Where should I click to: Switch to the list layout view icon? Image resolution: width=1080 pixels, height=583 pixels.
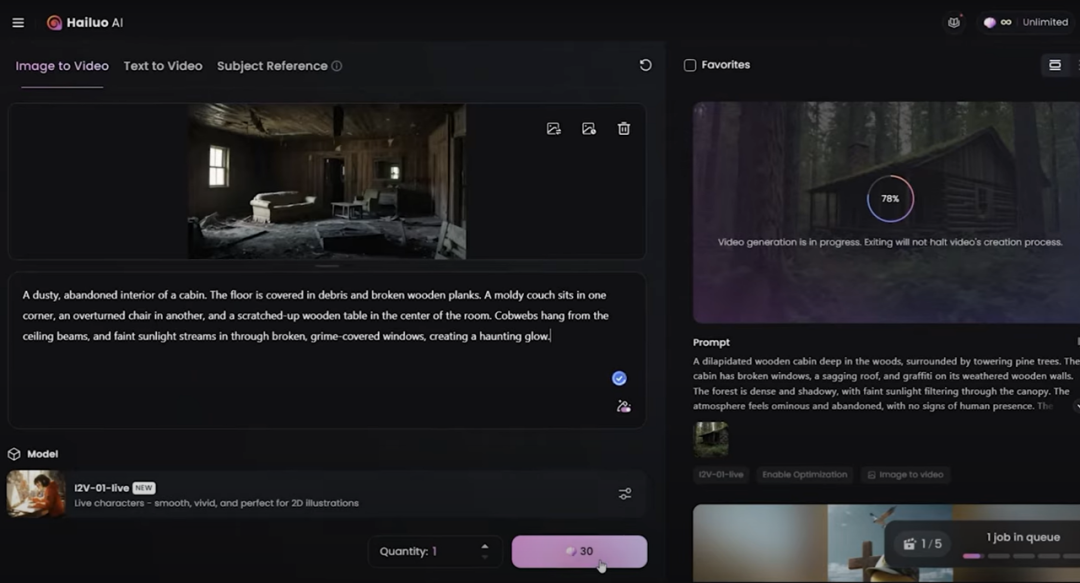click(x=1054, y=65)
